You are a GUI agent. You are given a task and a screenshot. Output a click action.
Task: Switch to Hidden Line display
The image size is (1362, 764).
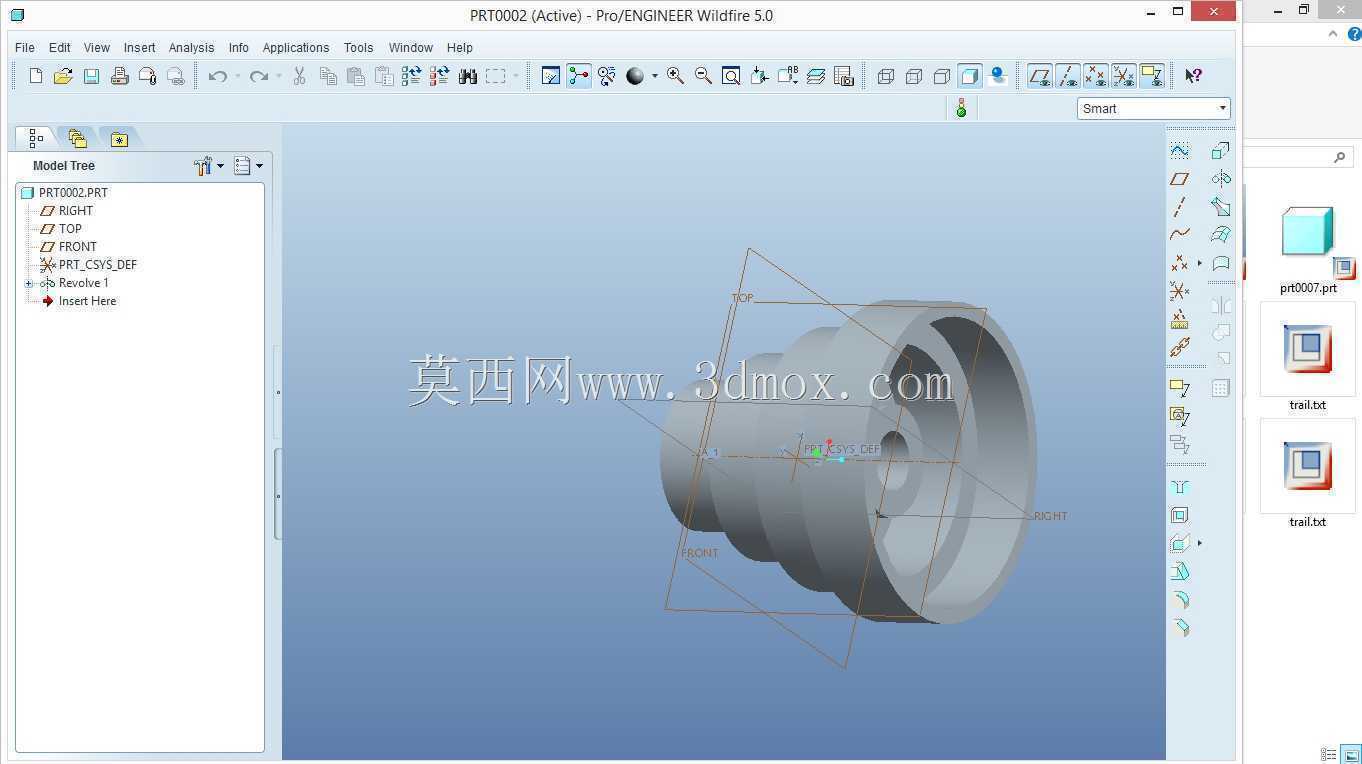(913, 76)
